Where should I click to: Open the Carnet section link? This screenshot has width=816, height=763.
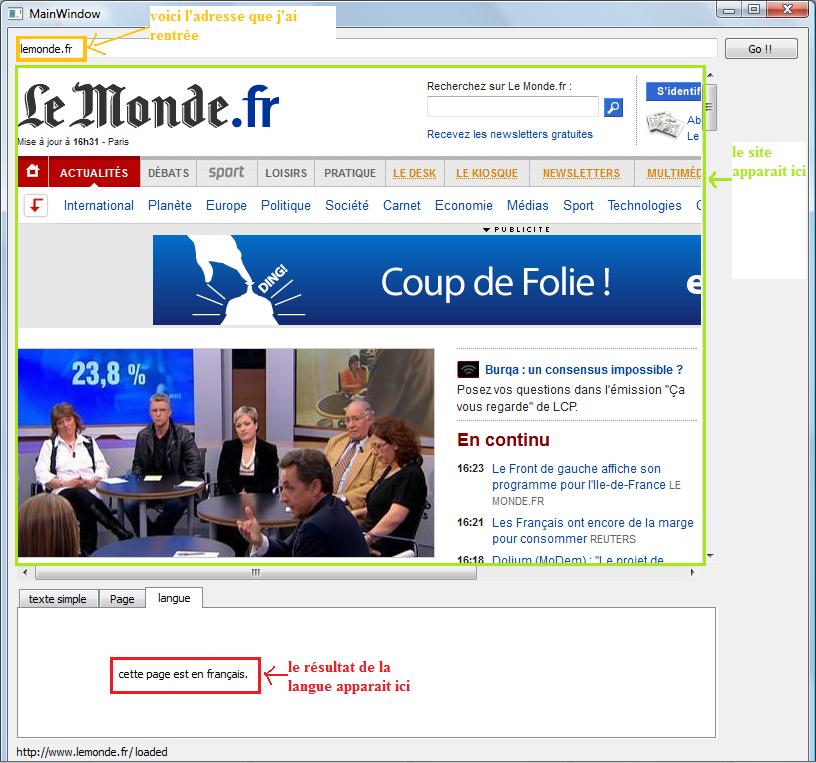[402, 206]
